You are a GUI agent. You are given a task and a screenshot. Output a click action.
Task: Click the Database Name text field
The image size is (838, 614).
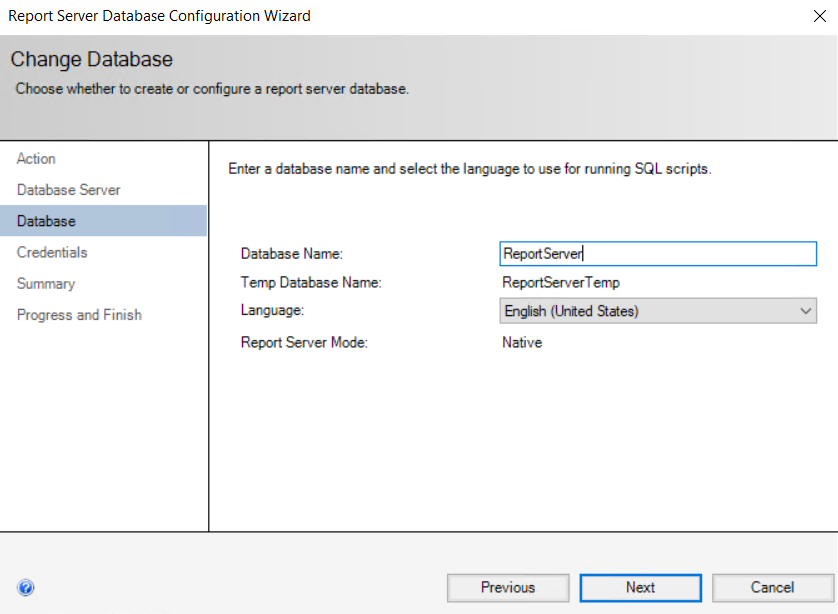(x=658, y=254)
